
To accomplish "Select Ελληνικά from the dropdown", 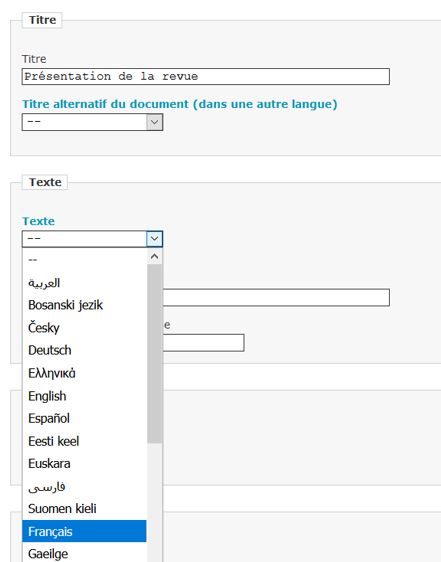I will (x=84, y=373).
